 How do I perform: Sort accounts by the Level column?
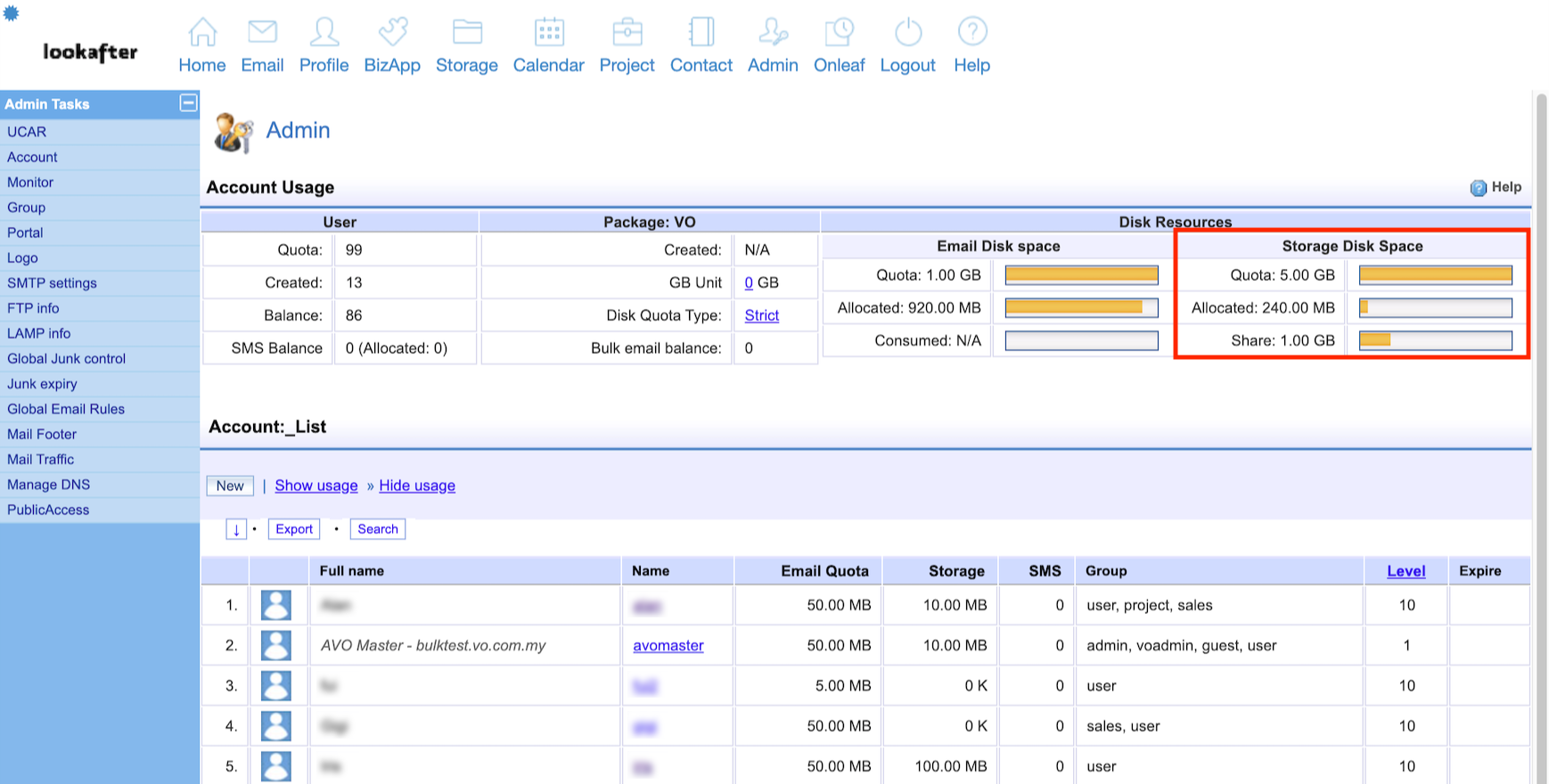(1406, 571)
